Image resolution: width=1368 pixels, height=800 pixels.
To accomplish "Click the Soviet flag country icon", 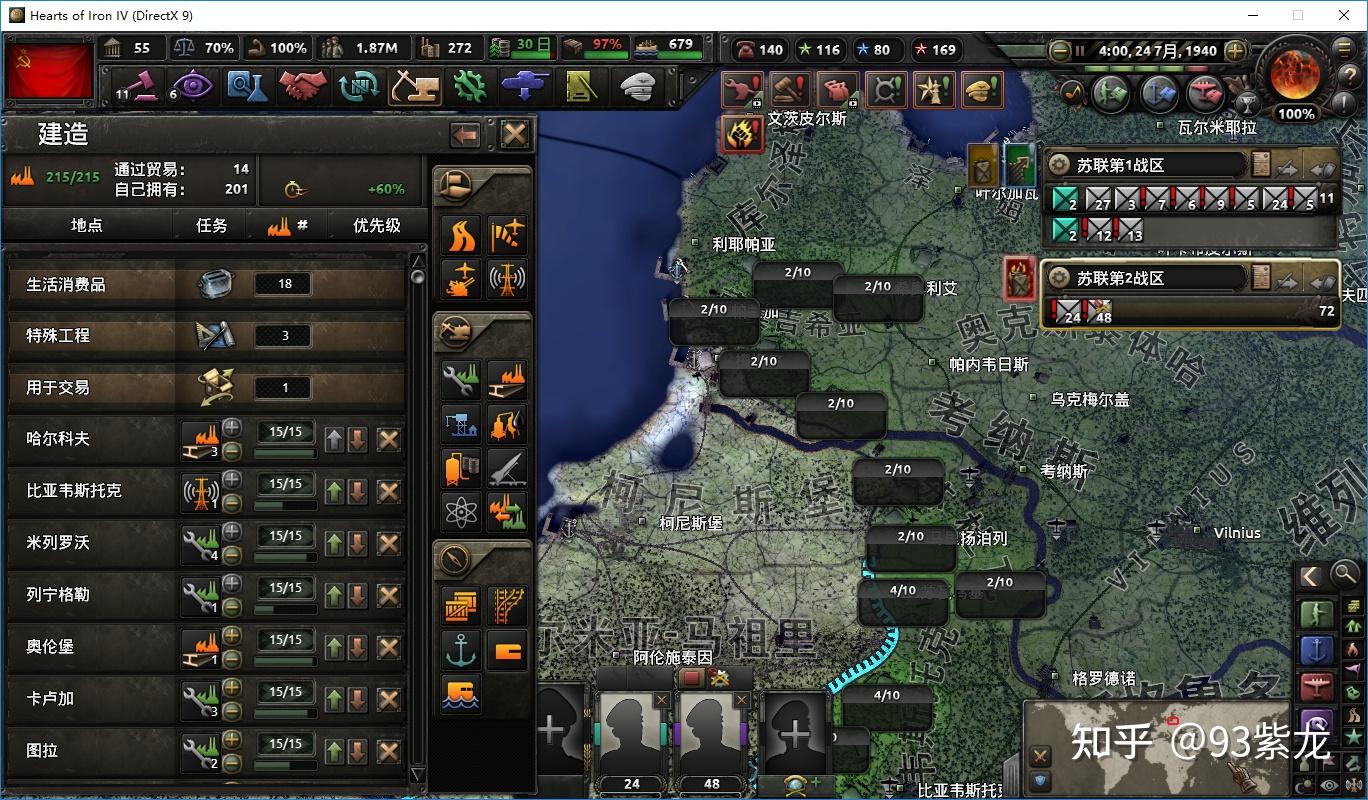I will coord(50,70).
